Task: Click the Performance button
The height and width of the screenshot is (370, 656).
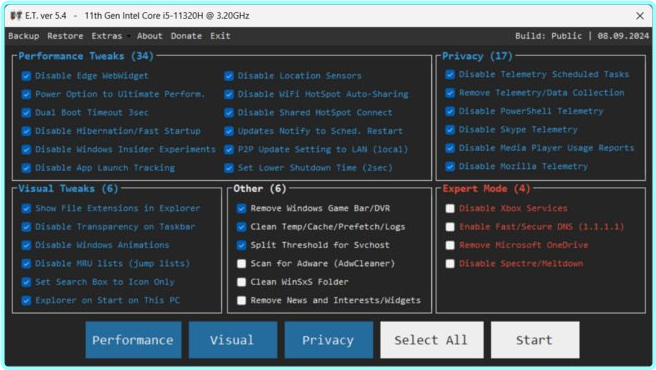Action: 133,340
